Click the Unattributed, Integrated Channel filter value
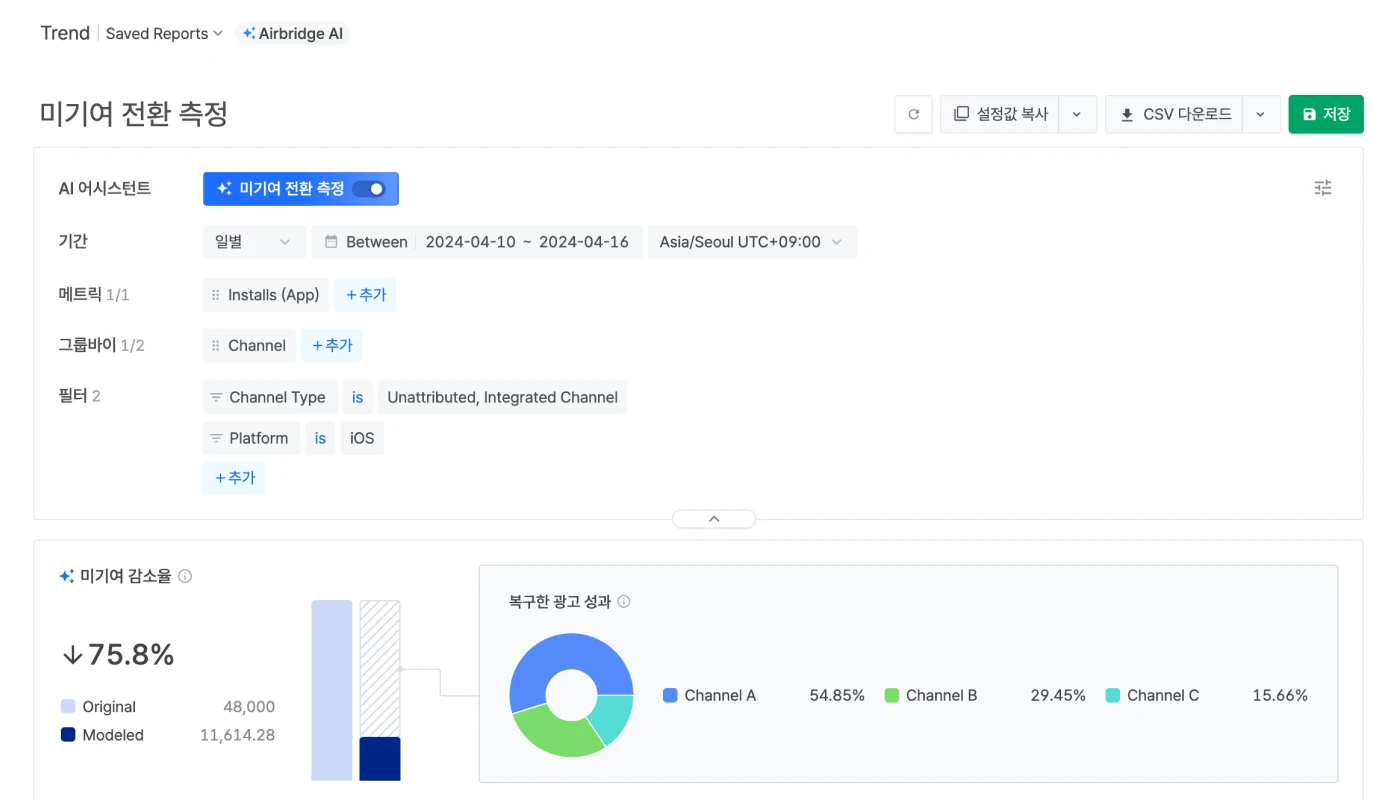 [502, 397]
